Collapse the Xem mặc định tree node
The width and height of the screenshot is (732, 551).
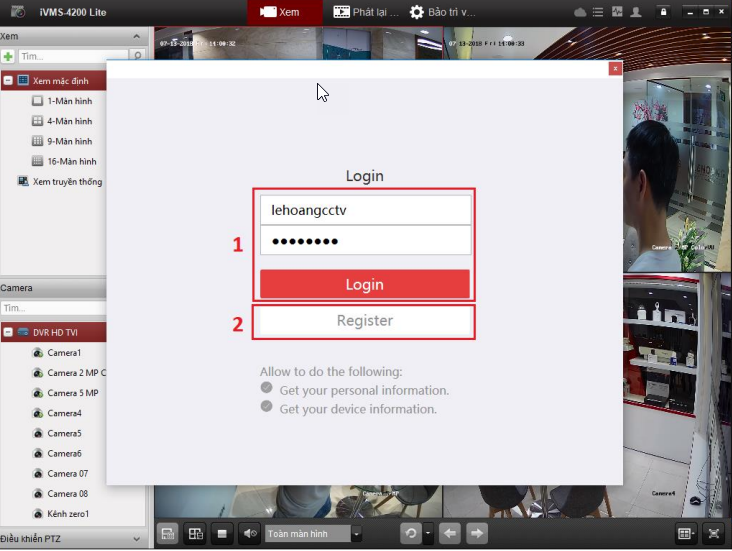[x=8, y=80]
